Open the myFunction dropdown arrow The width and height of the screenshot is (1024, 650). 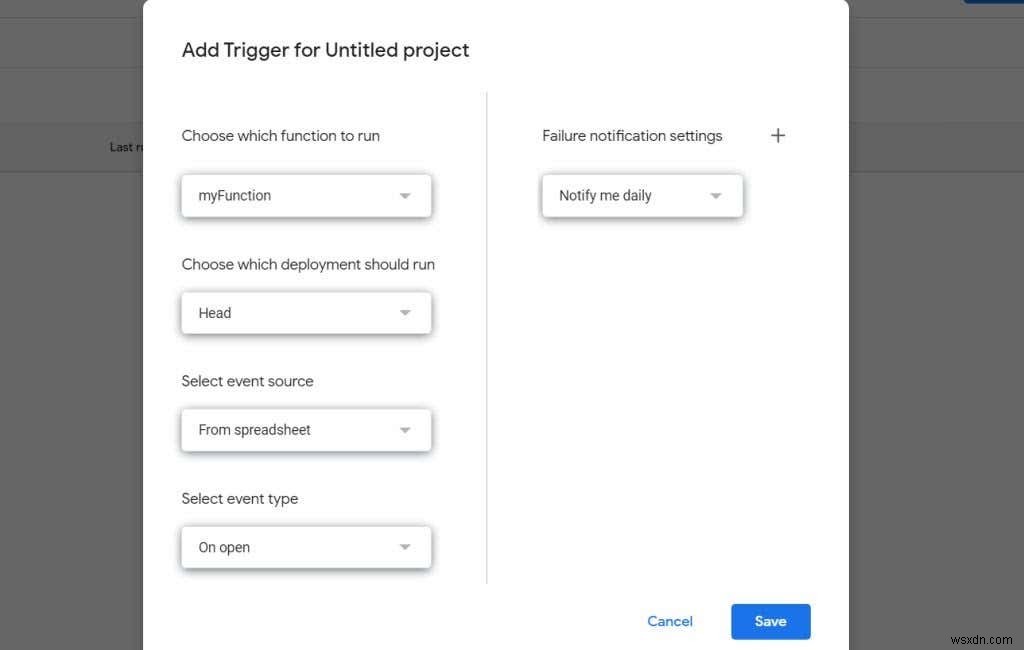405,196
